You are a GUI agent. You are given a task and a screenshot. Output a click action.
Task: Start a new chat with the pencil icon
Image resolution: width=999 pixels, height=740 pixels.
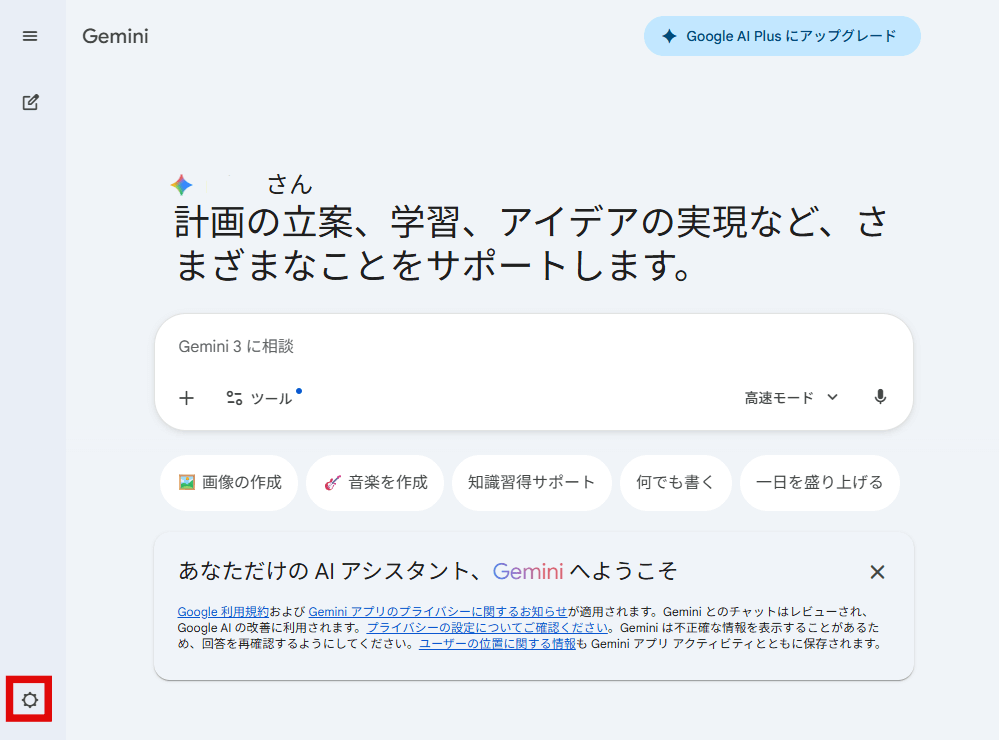click(30, 102)
